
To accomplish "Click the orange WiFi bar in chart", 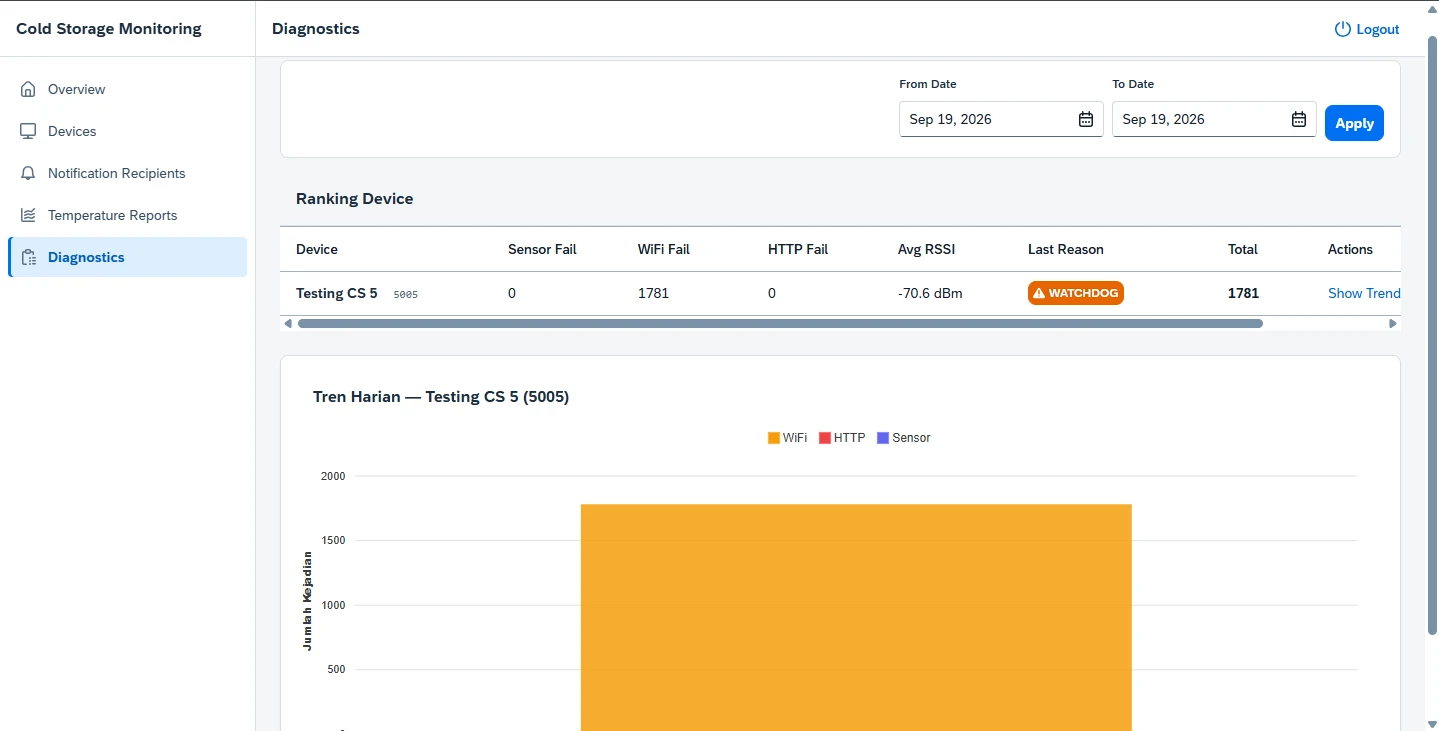I will [x=856, y=617].
